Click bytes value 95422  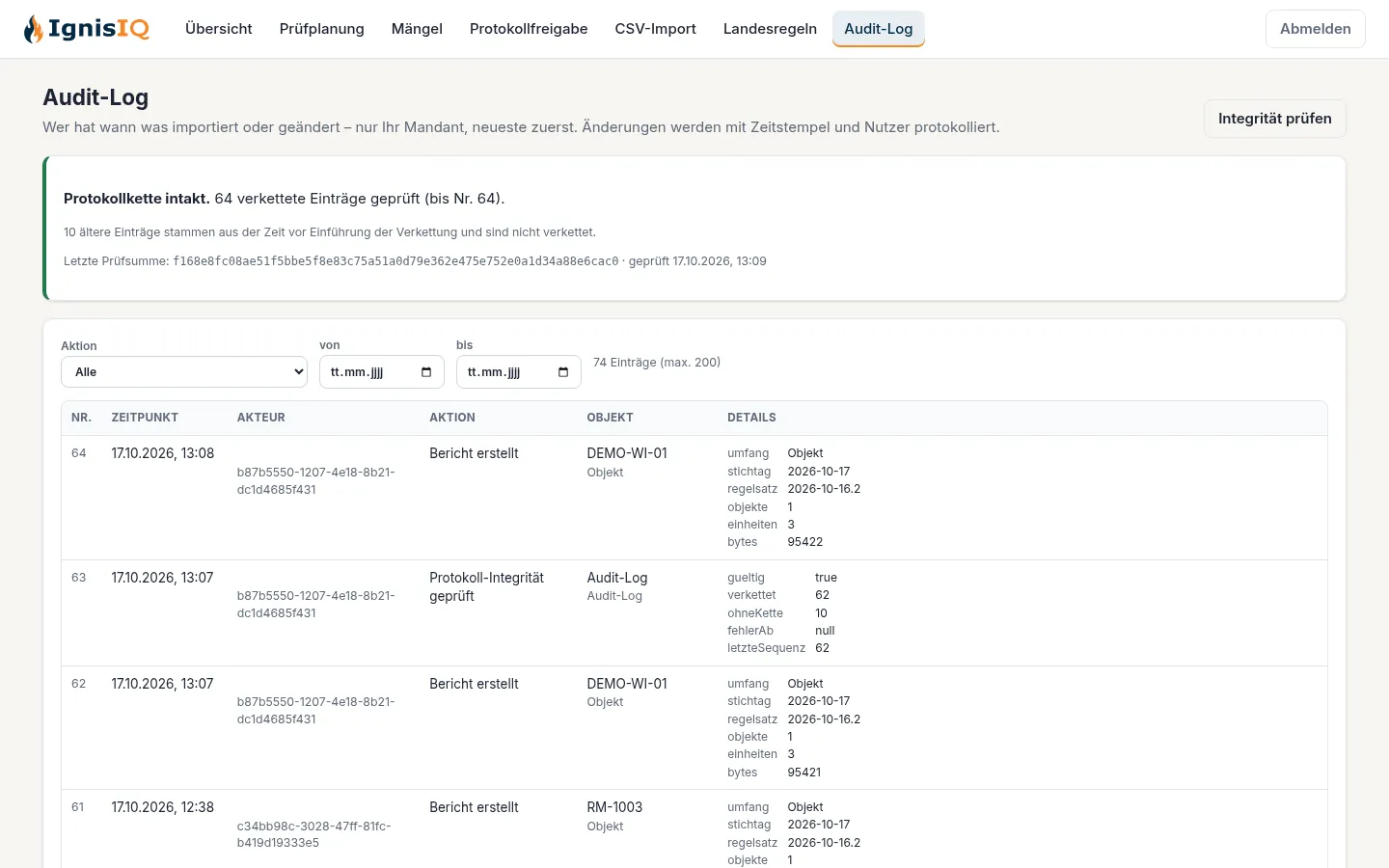pos(805,542)
